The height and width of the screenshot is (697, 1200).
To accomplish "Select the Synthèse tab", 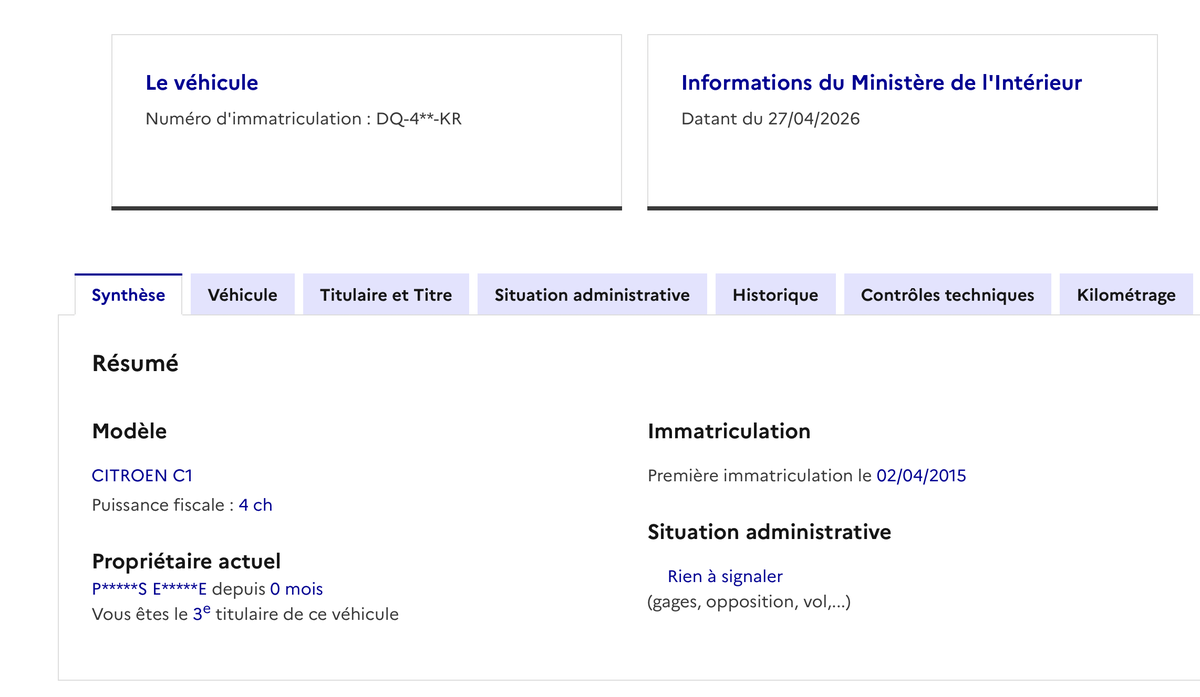I will click(x=128, y=295).
